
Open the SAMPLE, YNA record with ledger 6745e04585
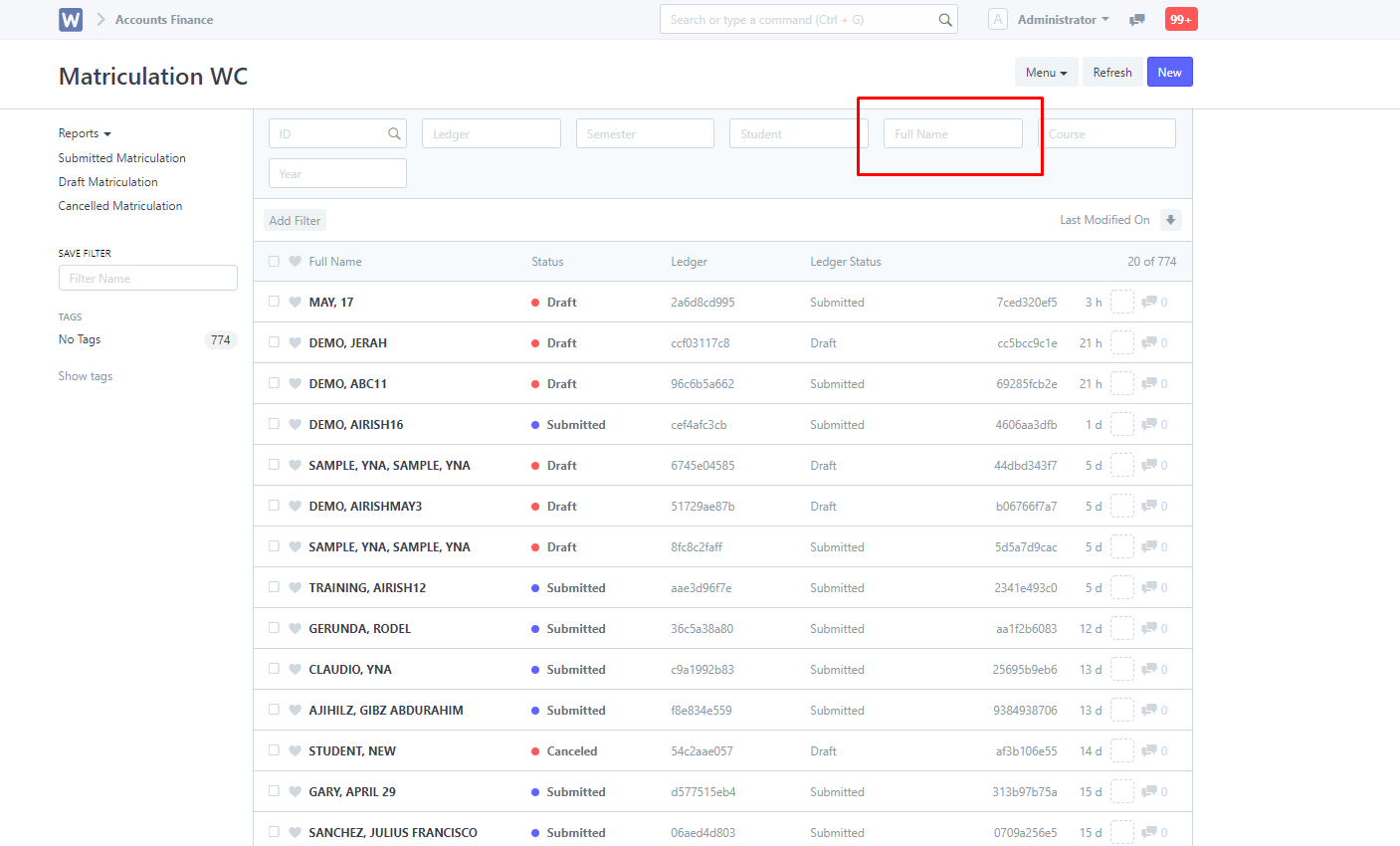coord(389,465)
